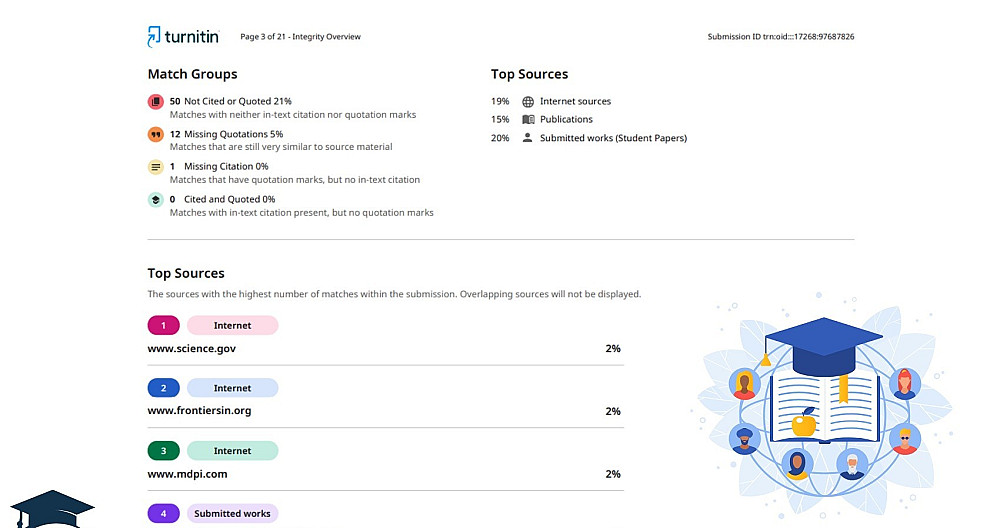Click the red Not Cited or Quoted icon
Image resolution: width=1000 pixels, height=528 pixels.
pos(155,102)
